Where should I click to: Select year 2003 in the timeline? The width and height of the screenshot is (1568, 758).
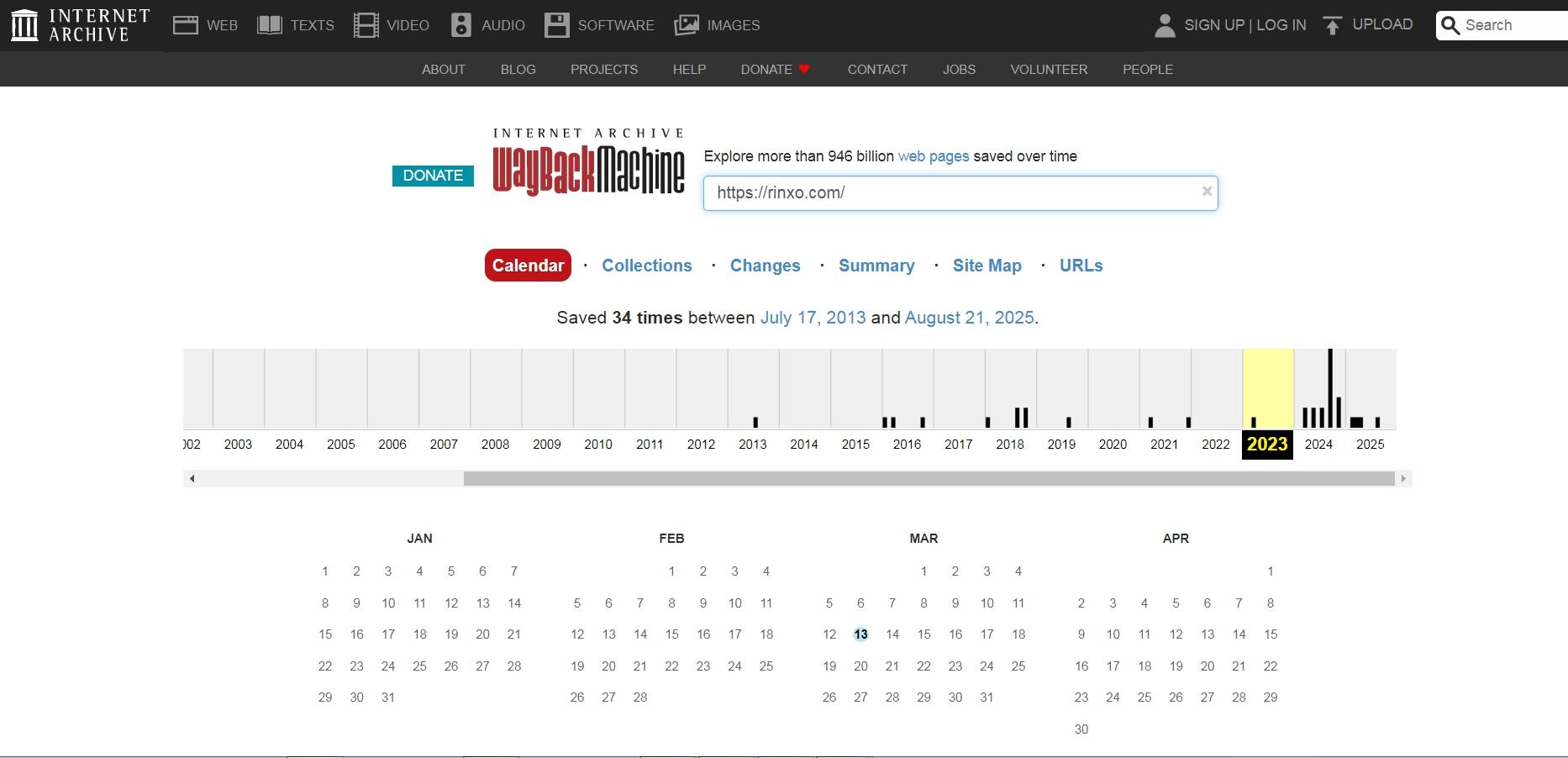click(x=238, y=444)
